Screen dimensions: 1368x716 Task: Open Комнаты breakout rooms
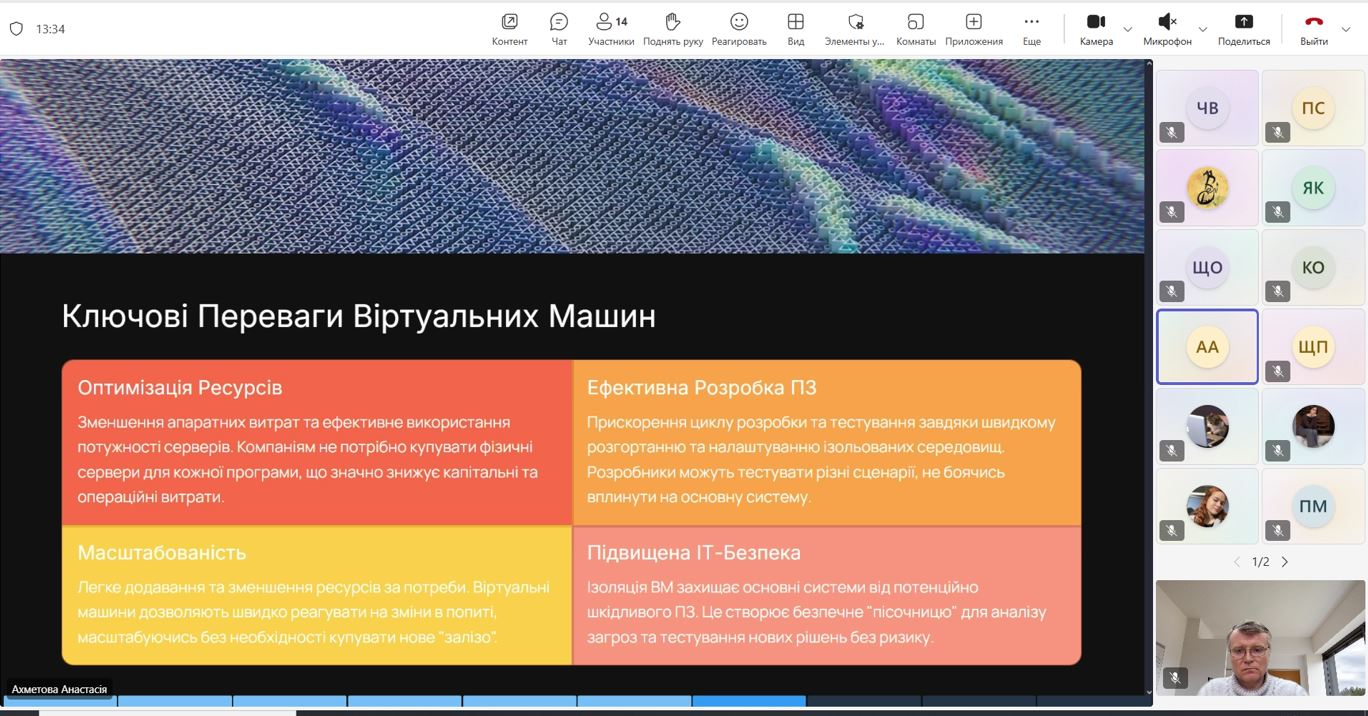[915, 28]
